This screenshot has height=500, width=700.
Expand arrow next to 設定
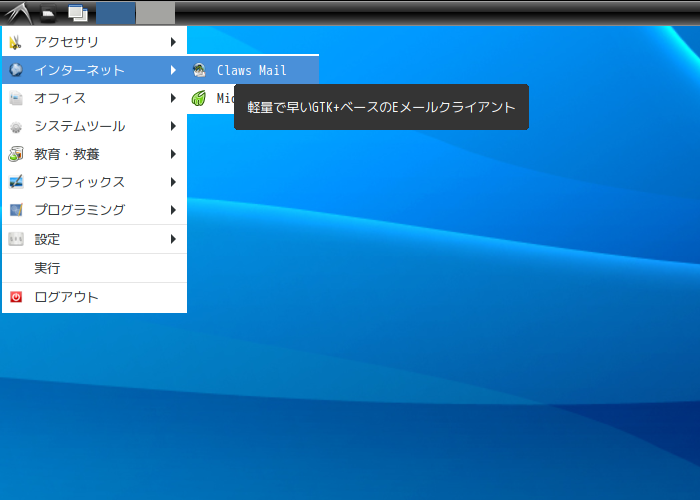point(173,239)
